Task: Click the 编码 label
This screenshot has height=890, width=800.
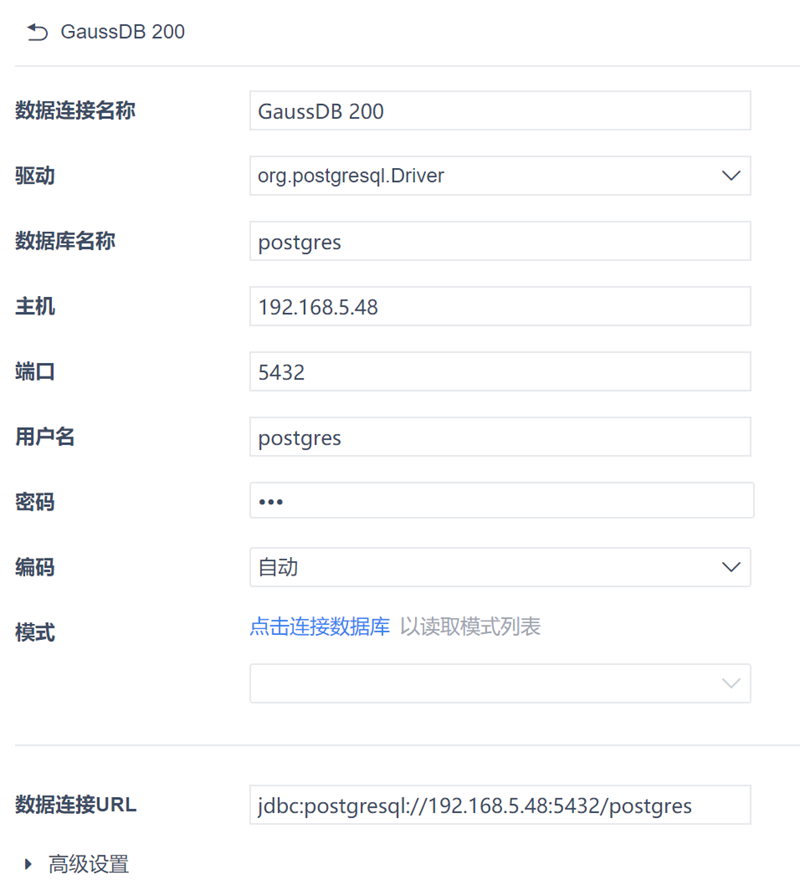Action: pyautogui.click(x=35, y=567)
